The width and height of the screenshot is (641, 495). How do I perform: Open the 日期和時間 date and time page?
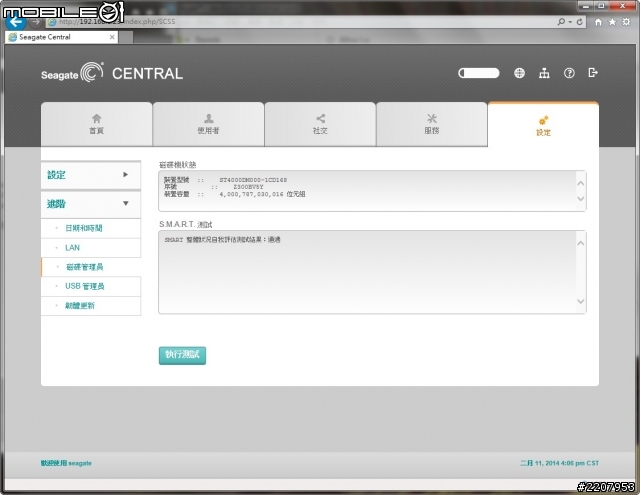(91, 228)
